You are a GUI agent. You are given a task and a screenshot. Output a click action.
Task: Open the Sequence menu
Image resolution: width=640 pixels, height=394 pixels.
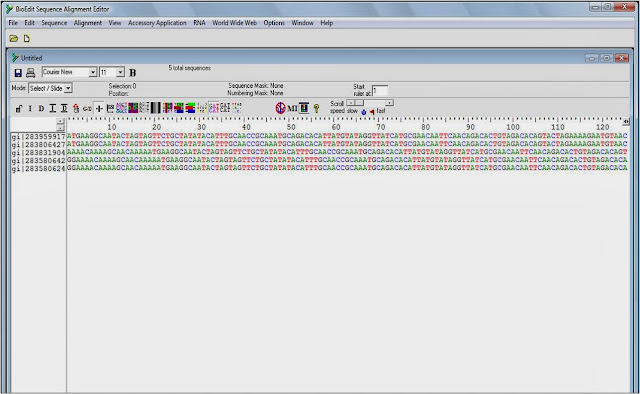[x=54, y=23]
